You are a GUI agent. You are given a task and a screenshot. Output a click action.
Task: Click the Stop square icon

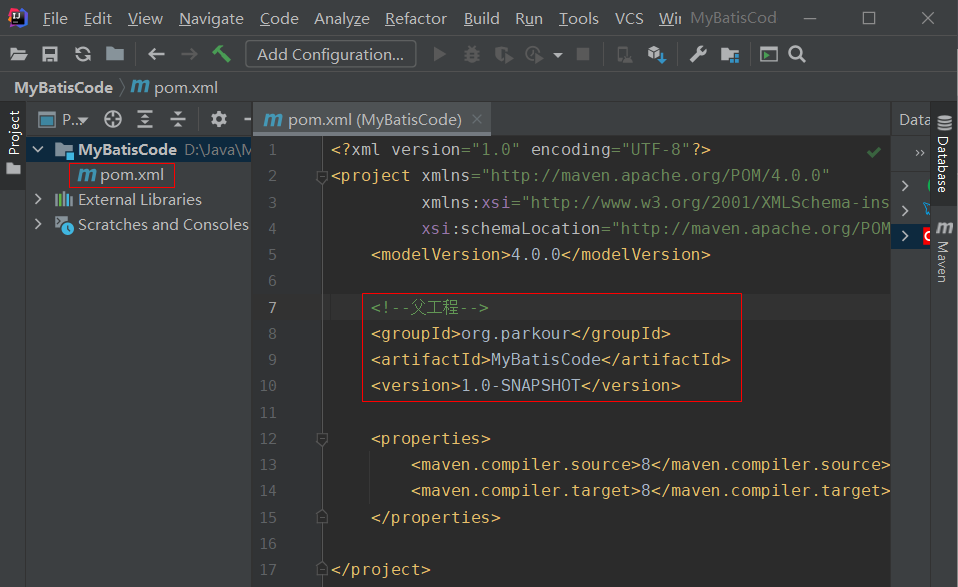pos(583,54)
